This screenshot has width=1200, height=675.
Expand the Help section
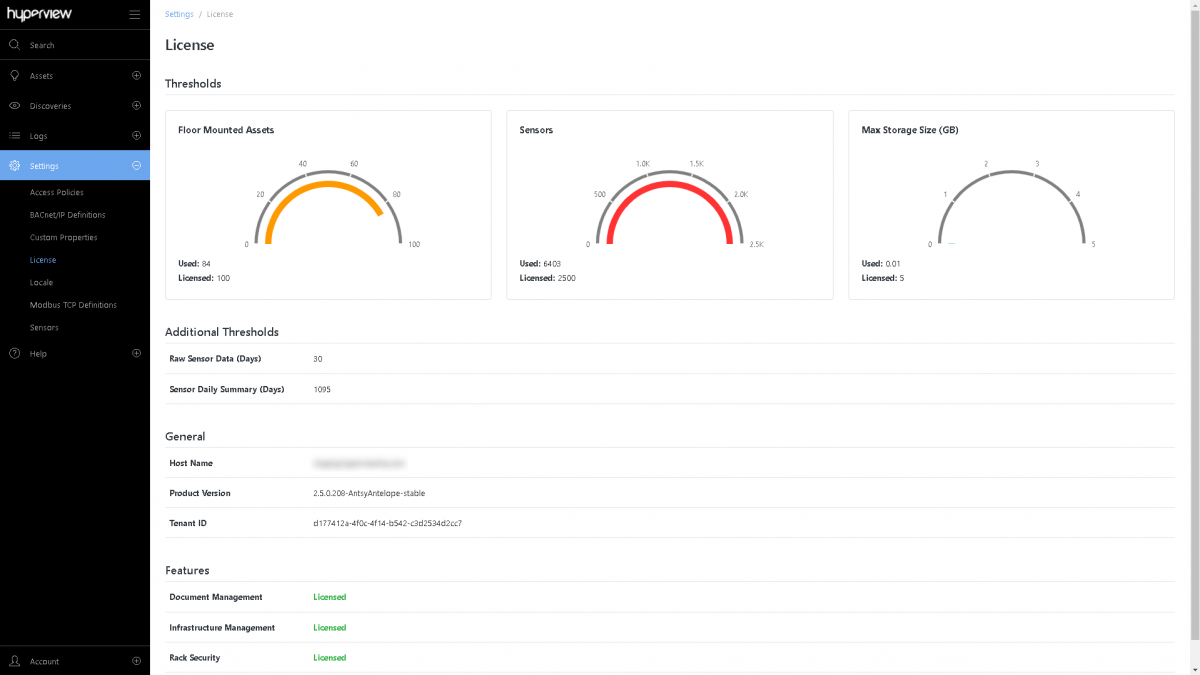[x=136, y=353]
